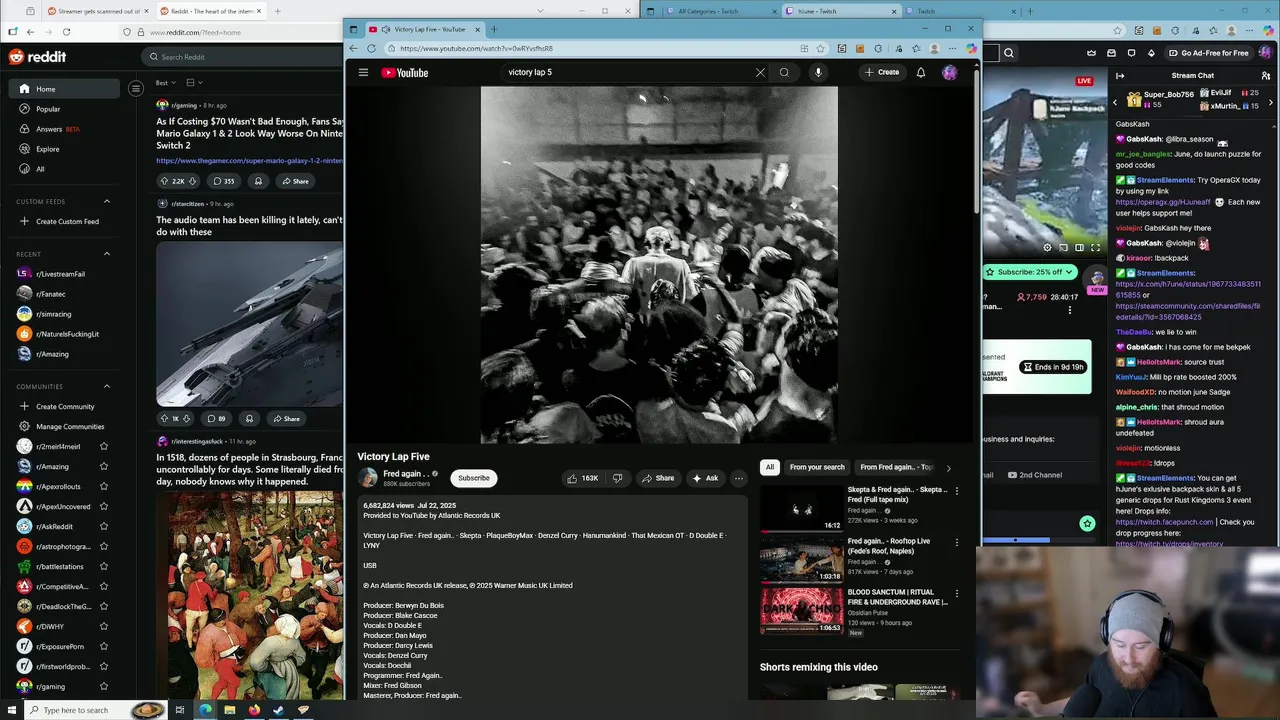Favorite r/DIWHY community star
This screenshot has width=1280, height=720.
tap(103, 626)
